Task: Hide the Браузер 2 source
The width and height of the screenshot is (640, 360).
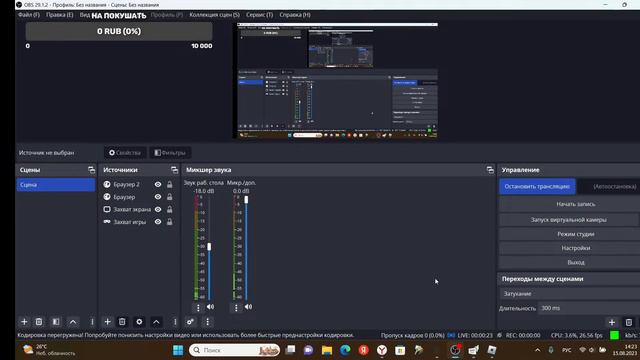Action: pos(158,184)
